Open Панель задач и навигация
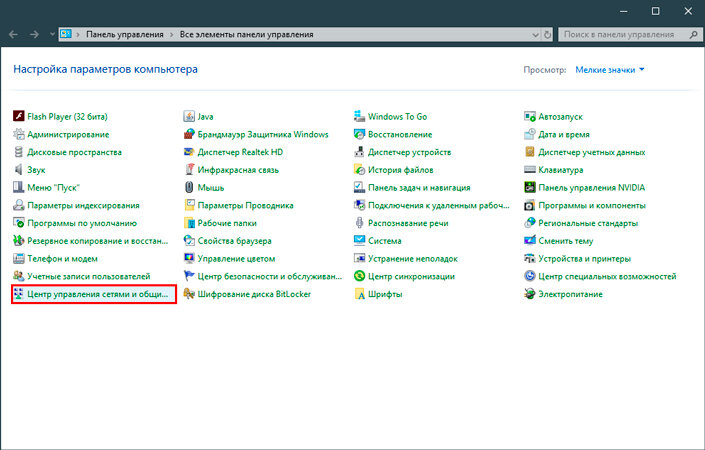This screenshot has height=450, width=705. [412, 187]
